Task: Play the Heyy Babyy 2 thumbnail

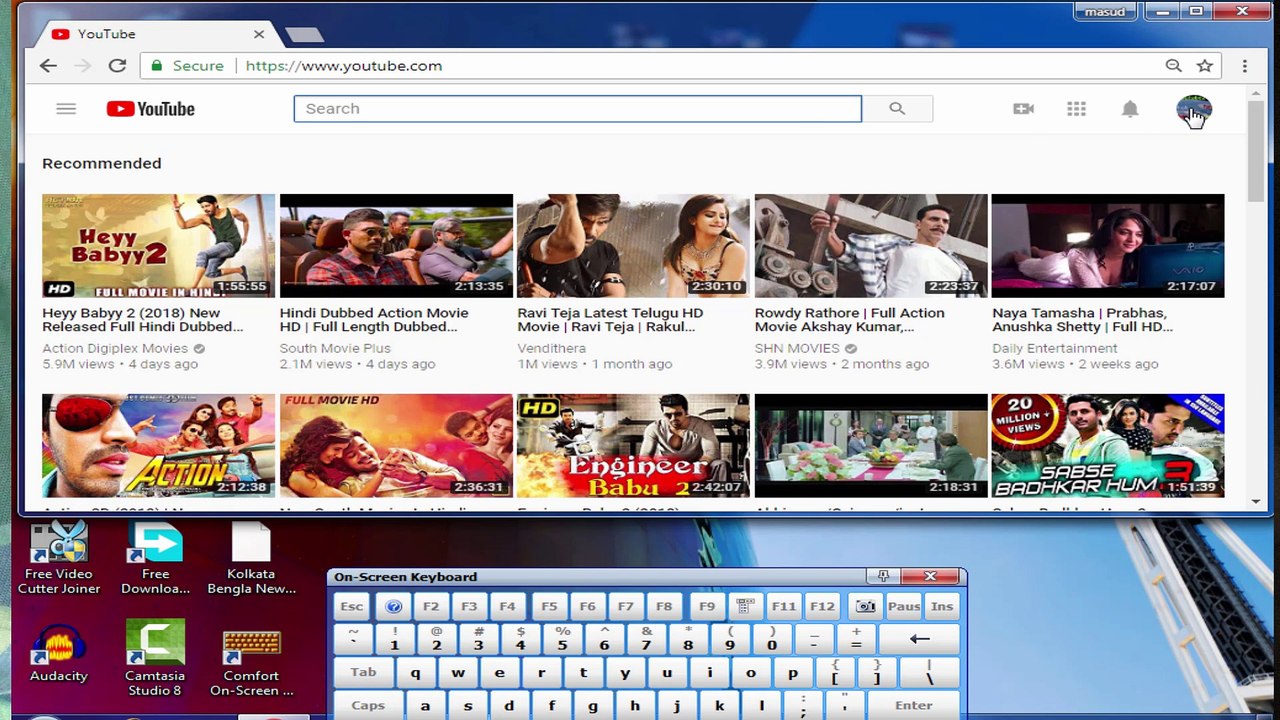Action: coord(158,246)
